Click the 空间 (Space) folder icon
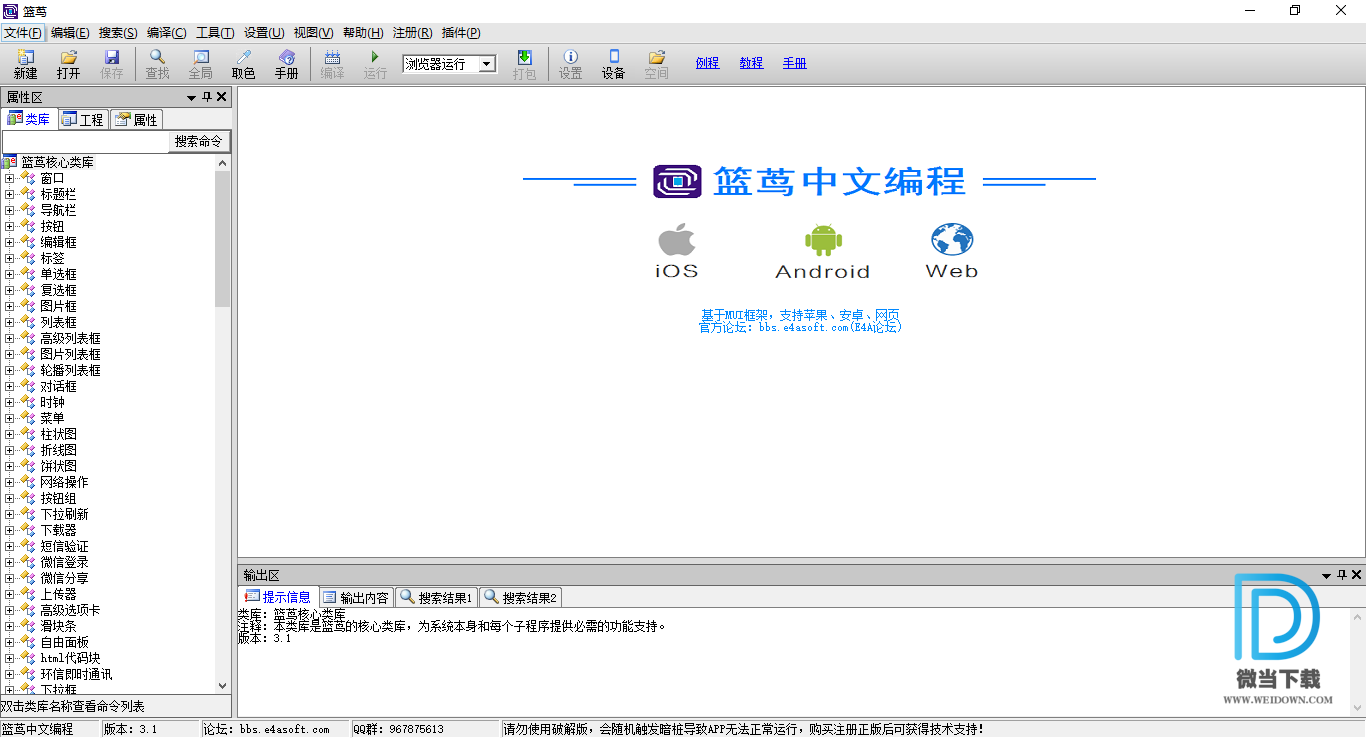Viewport: 1366px width, 738px height. pos(656,64)
